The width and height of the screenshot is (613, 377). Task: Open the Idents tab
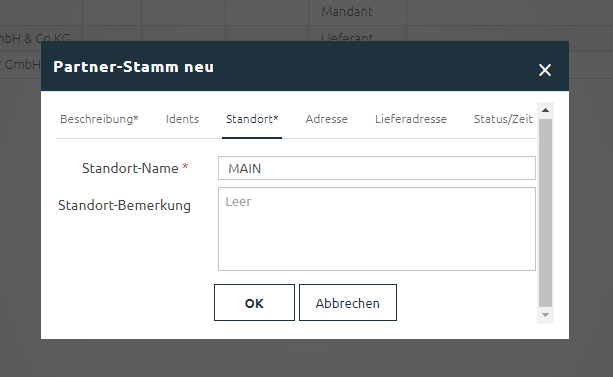182,119
